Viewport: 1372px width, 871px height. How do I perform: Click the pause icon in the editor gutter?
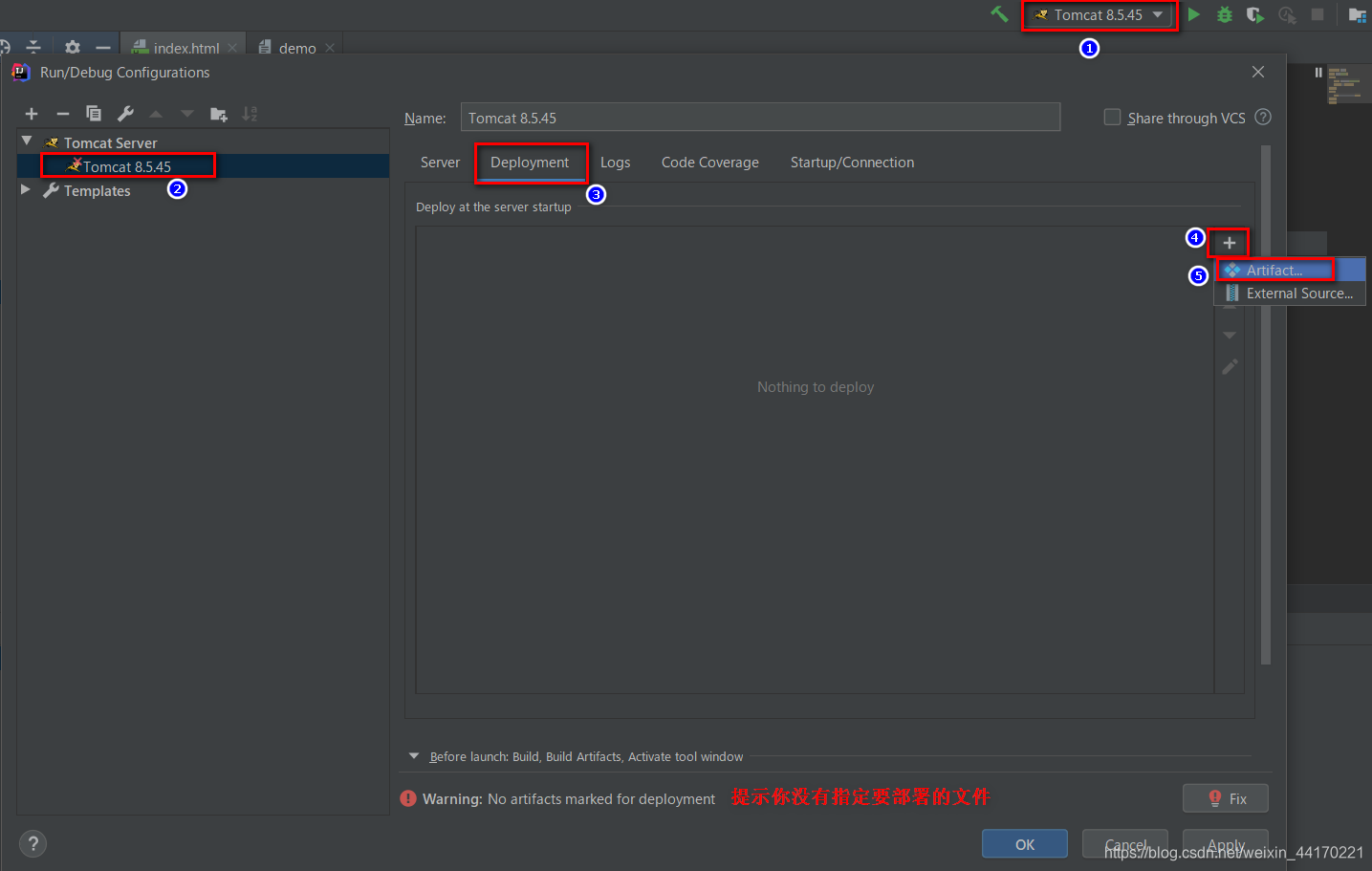(x=1318, y=73)
